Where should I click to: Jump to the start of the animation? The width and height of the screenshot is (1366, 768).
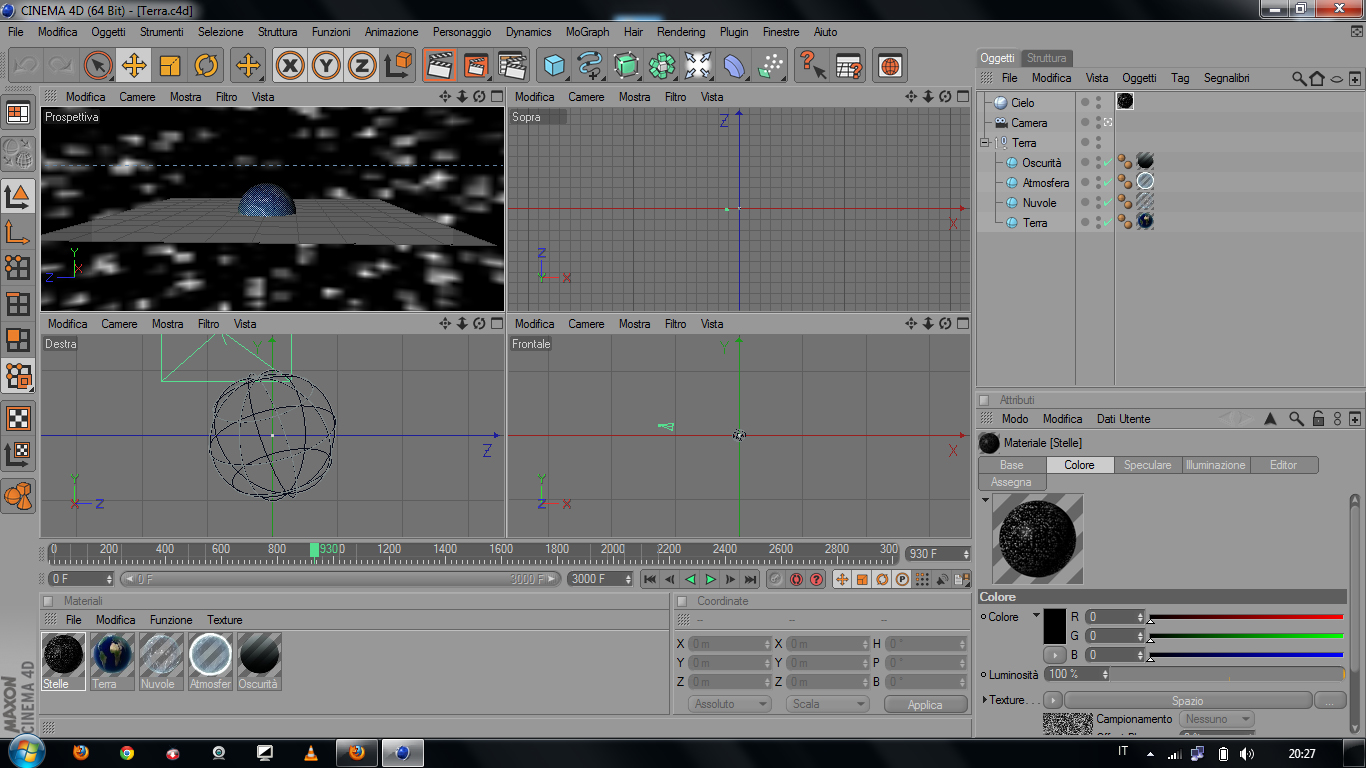pyautogui.click(x=650, y=579)
